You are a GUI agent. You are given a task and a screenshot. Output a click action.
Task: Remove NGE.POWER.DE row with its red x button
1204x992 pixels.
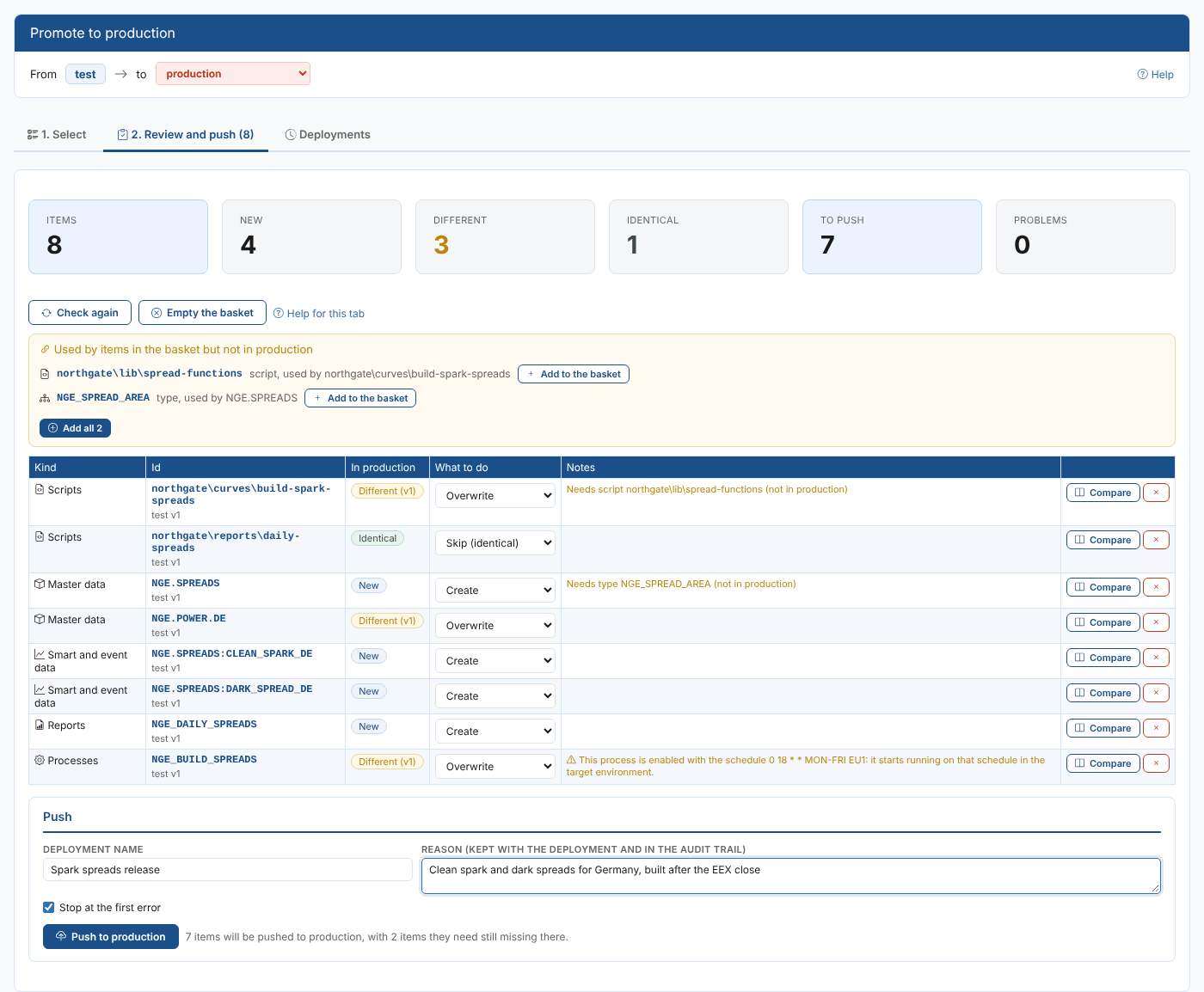(x=1156, y=622)
